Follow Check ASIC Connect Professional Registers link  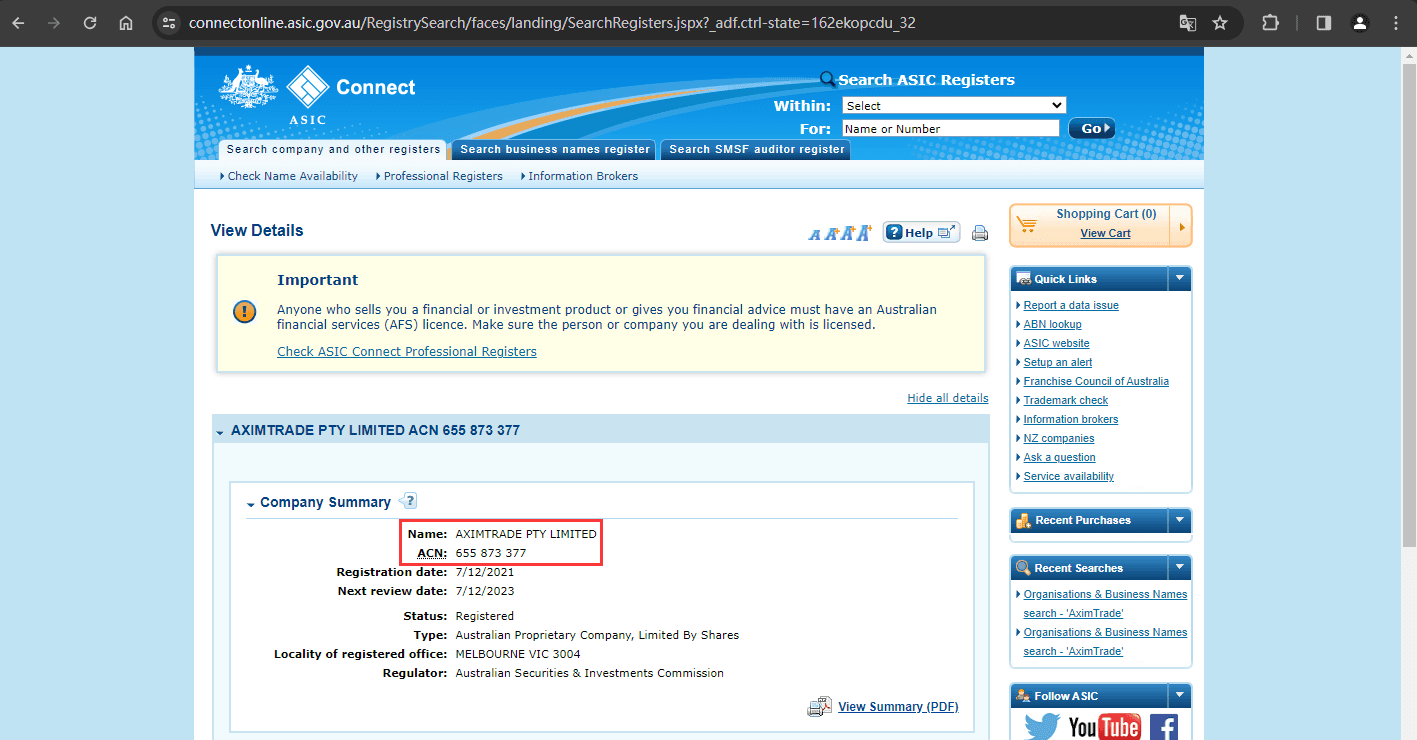(x=407, y=352)
